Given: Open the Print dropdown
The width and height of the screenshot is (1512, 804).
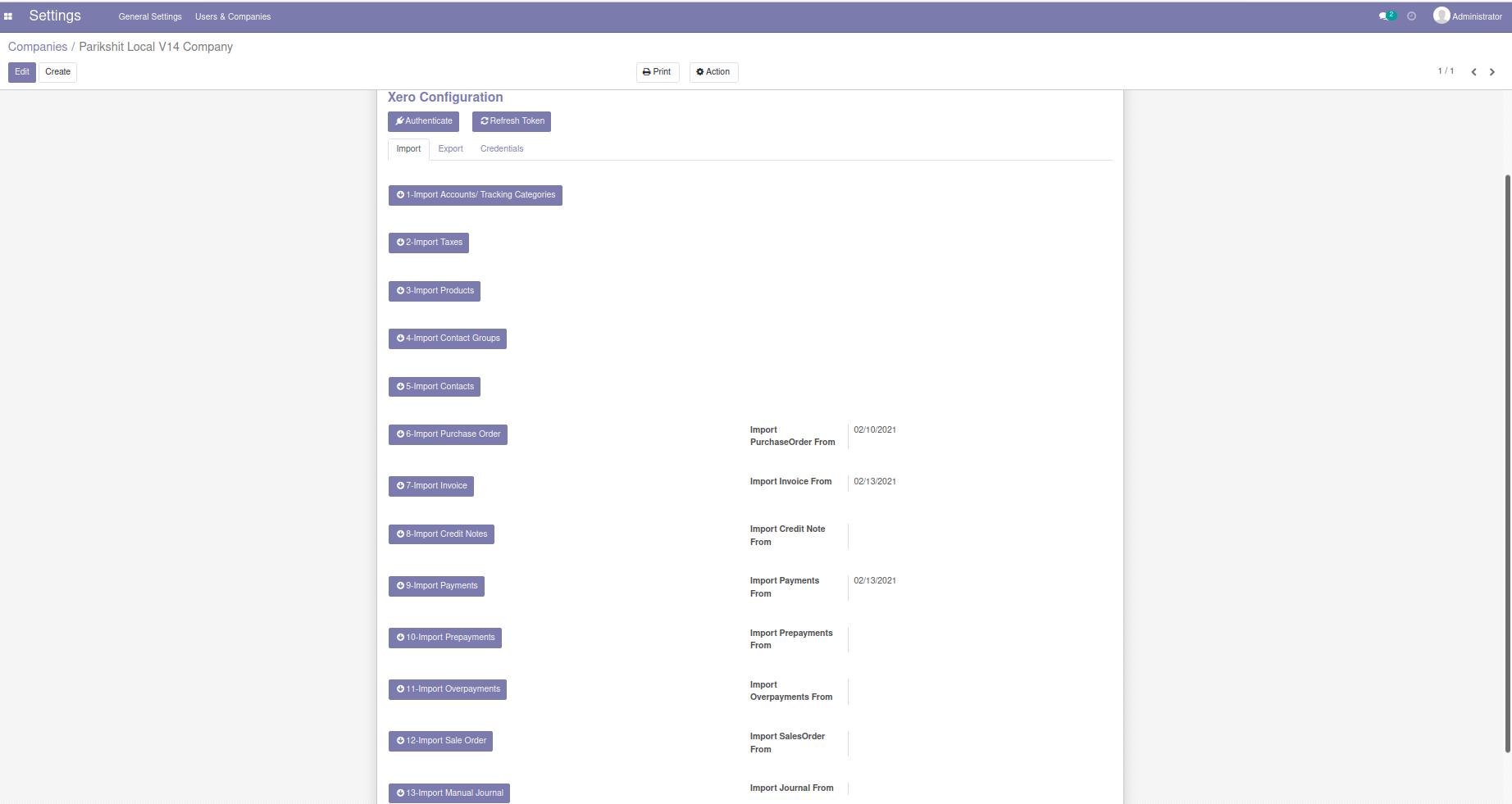Looking at the screenshot, I should (x=658, y=72).
